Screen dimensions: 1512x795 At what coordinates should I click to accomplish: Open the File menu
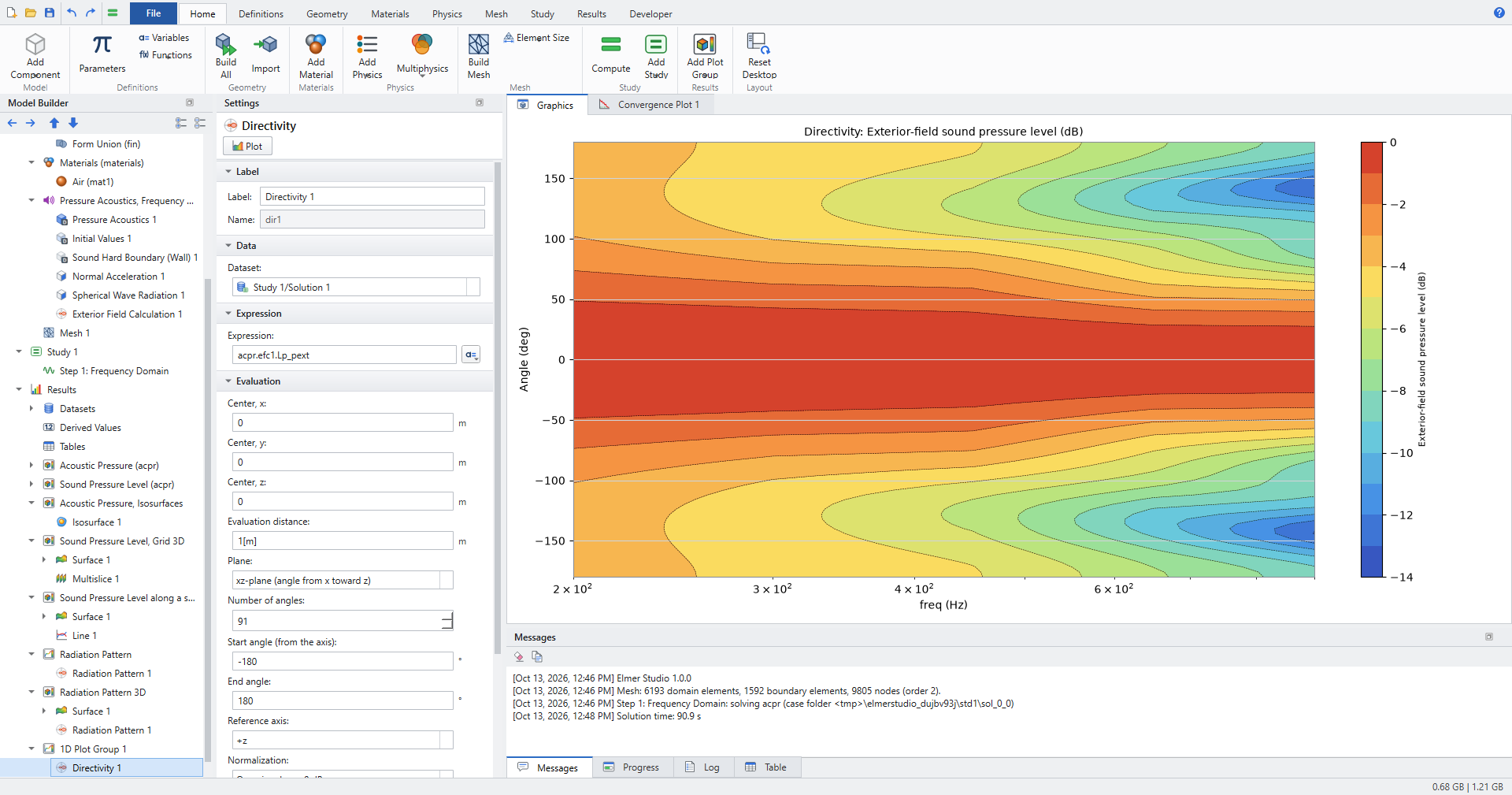click(154, 13)
